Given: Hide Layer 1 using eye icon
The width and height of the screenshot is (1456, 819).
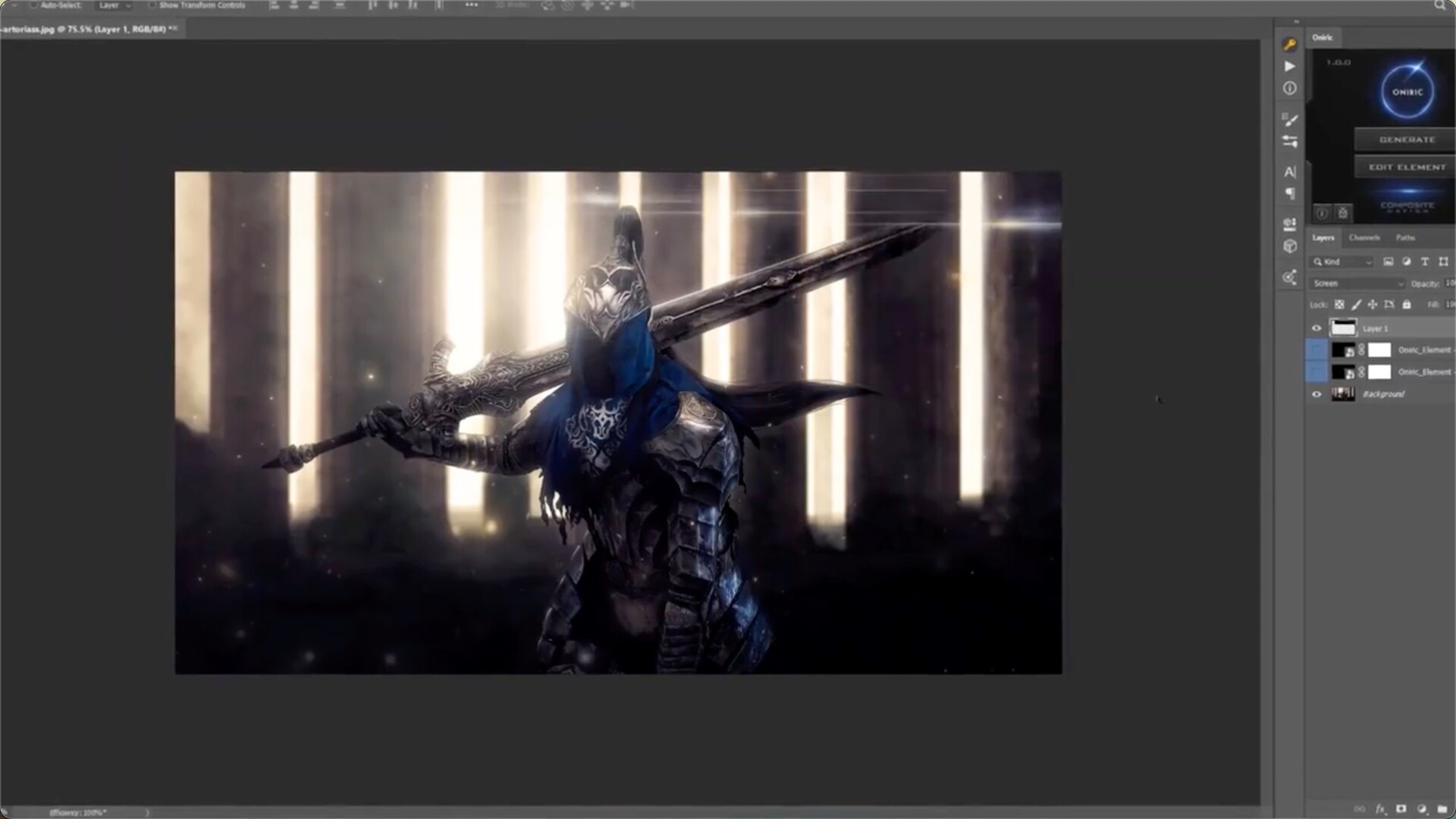Looking at the screenshot, I should point(1316,328).
